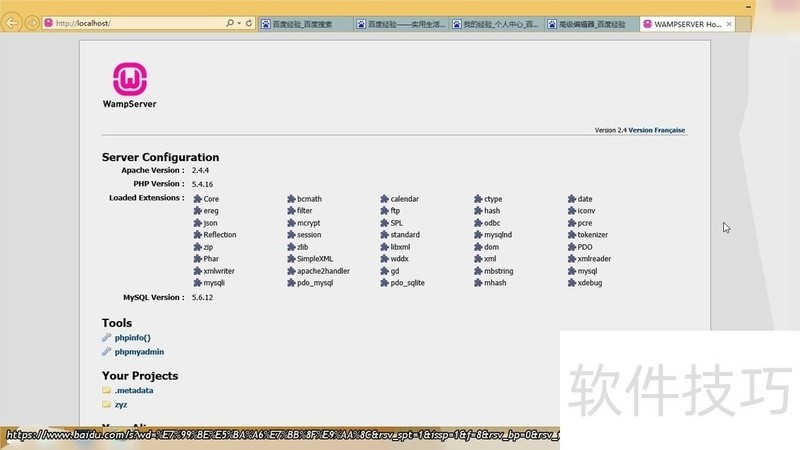800x450 pixels.
Task: Click the wrench icon beside phpinfo()
Action: click(x=106, y=338)
